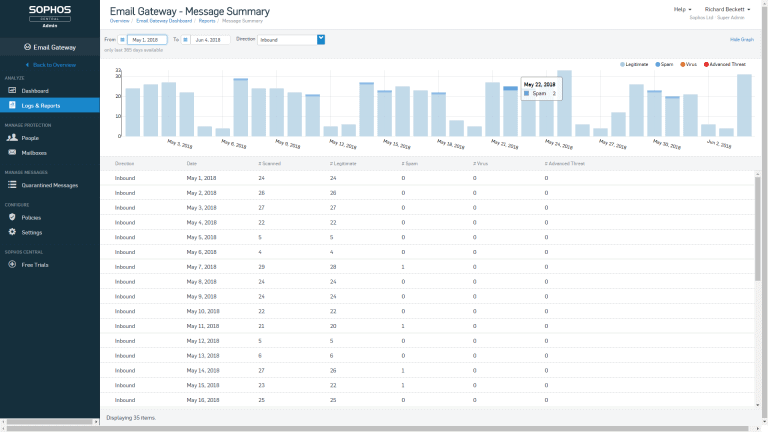
Task: Click the Free Trials plus icon
Action: pos(11,265)
